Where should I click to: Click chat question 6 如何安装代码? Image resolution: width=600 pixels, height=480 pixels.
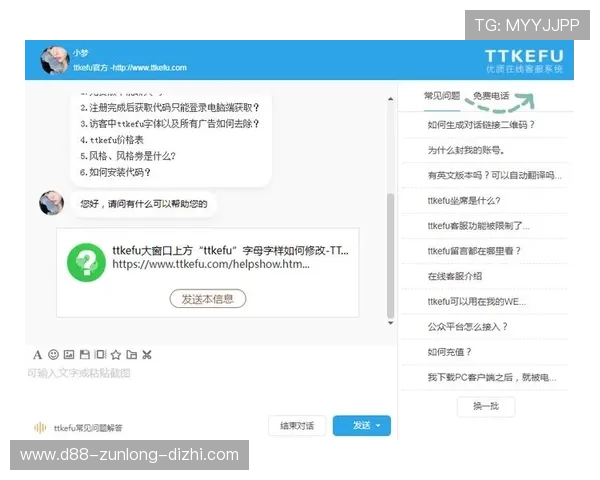point(115,172)
